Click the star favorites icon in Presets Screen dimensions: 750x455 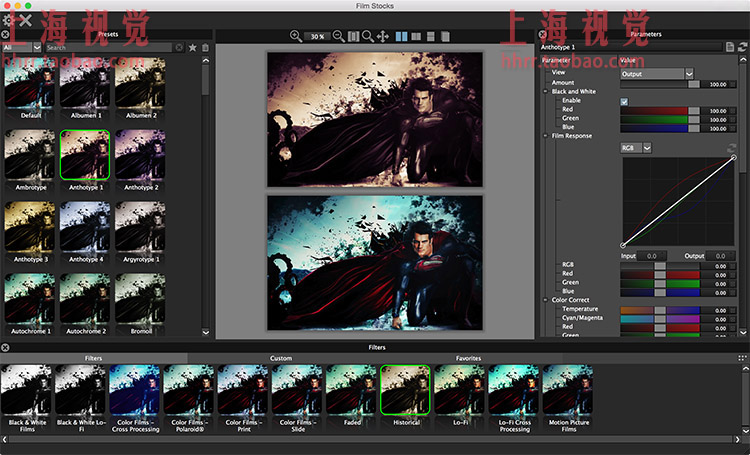[192, 47]
